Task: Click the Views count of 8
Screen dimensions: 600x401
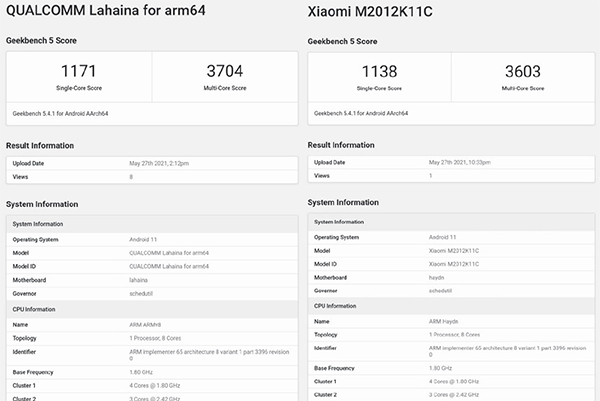Action: [x=131, y=176]
